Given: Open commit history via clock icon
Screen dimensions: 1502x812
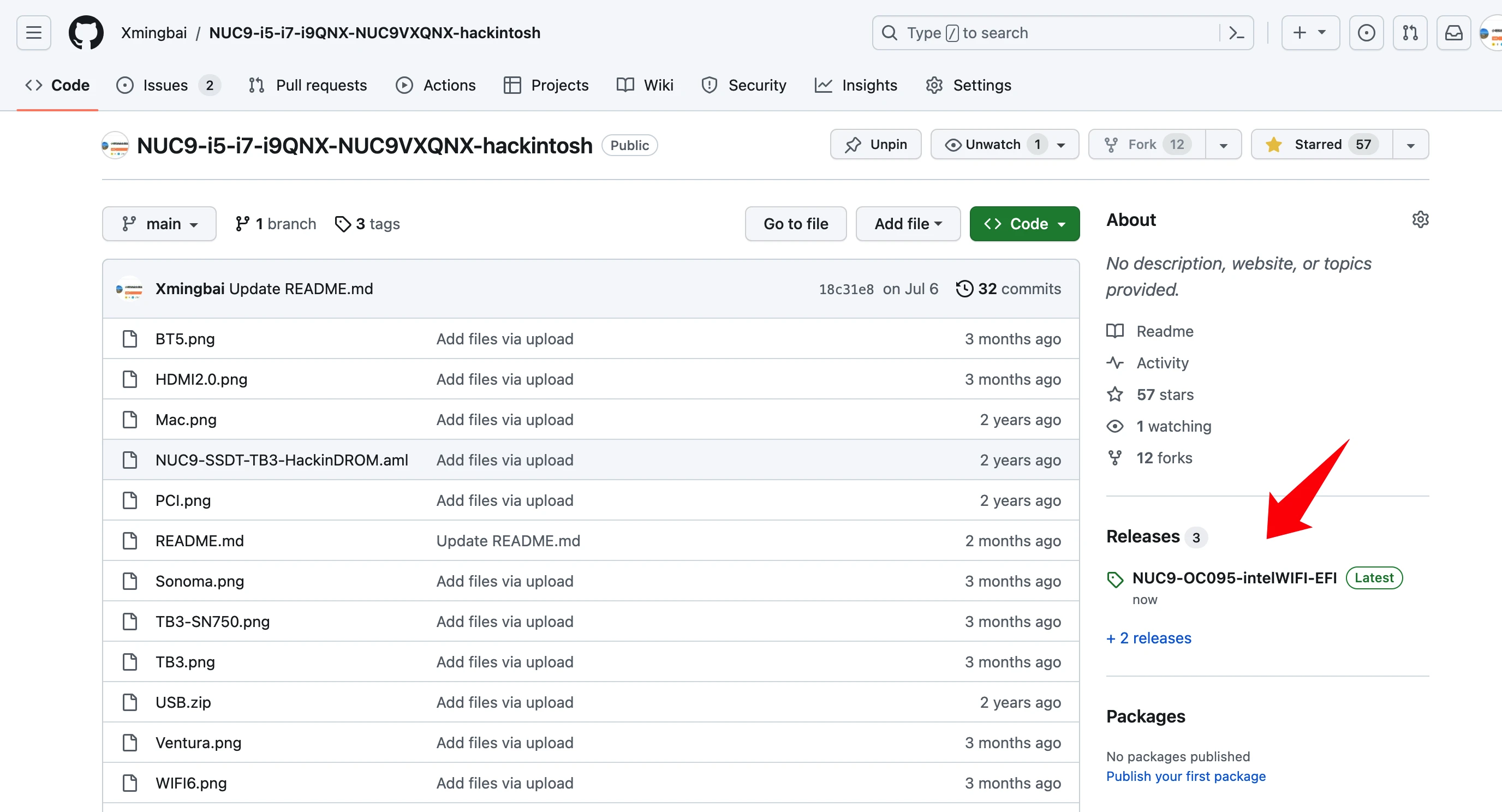Looking at the screenshot, I should (x=964, y=289).
